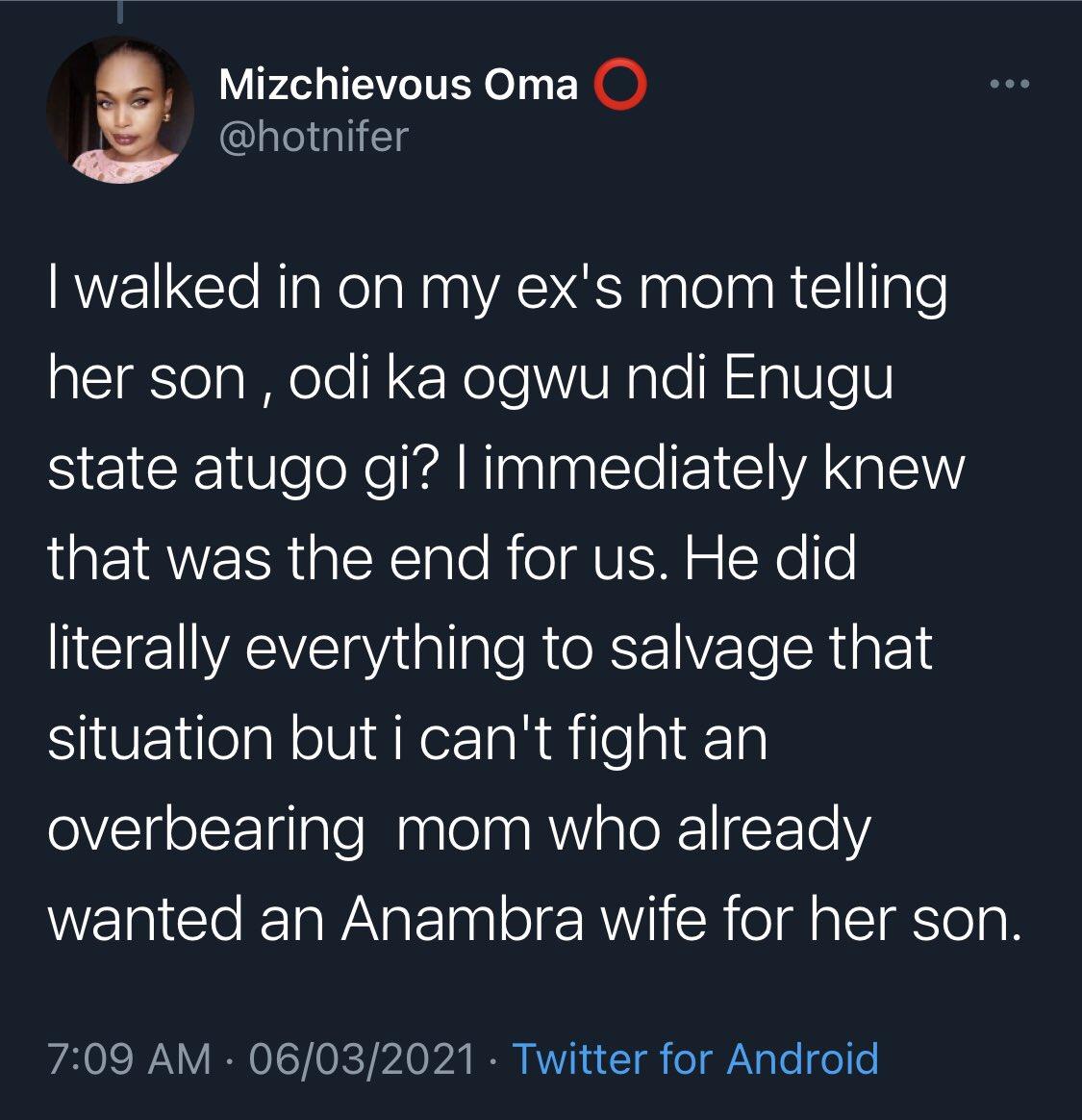Click the word Anambra in the tweet
1082x1120 pixels.
click(462, 920)
